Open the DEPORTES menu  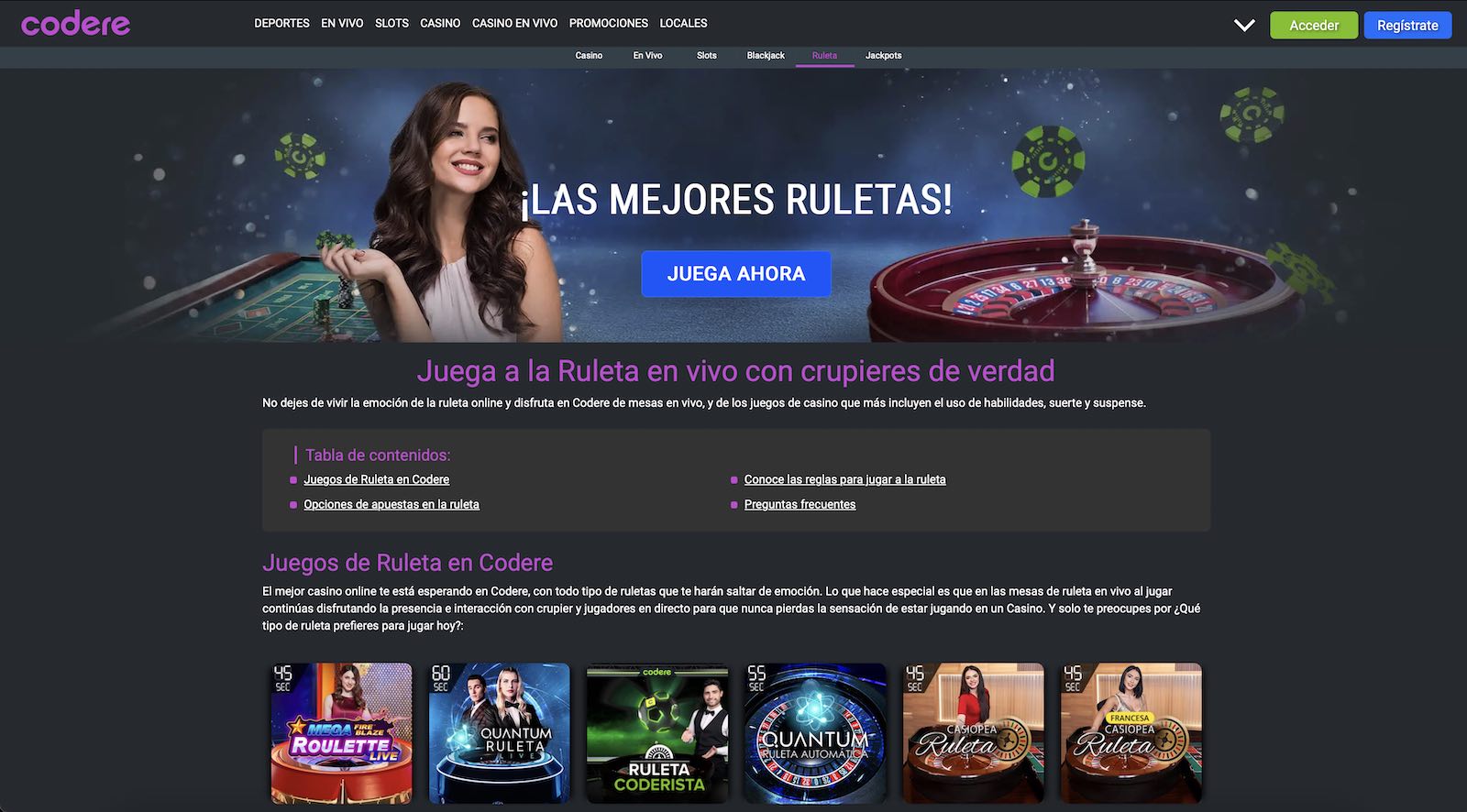click(x=281, y=23)
